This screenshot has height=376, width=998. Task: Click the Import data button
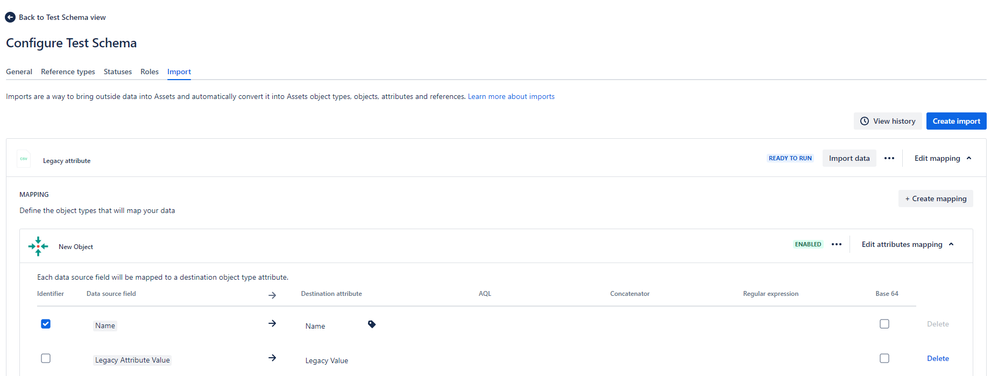849,158
